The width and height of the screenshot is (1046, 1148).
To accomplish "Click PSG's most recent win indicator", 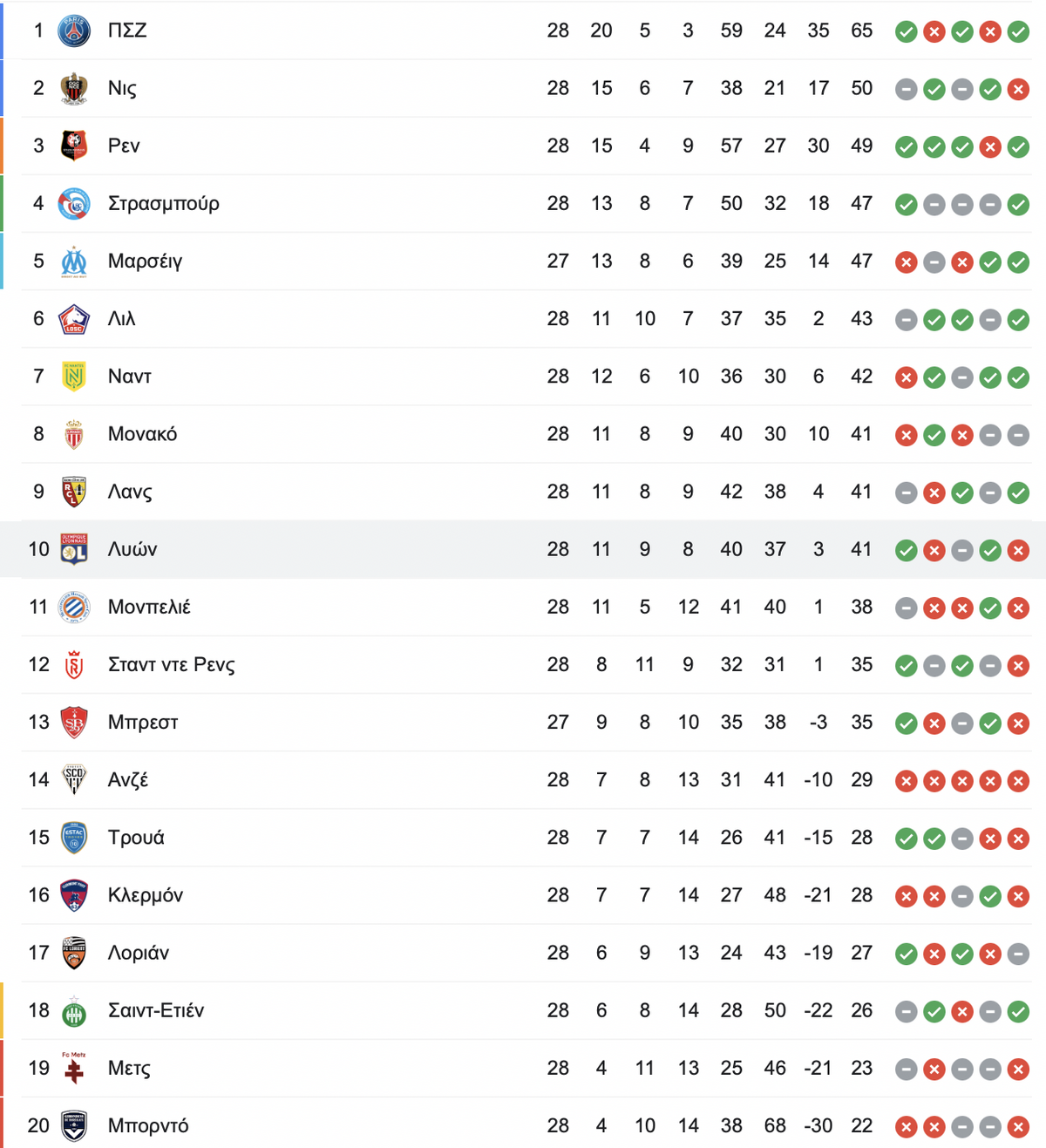I will point(1018,31).
